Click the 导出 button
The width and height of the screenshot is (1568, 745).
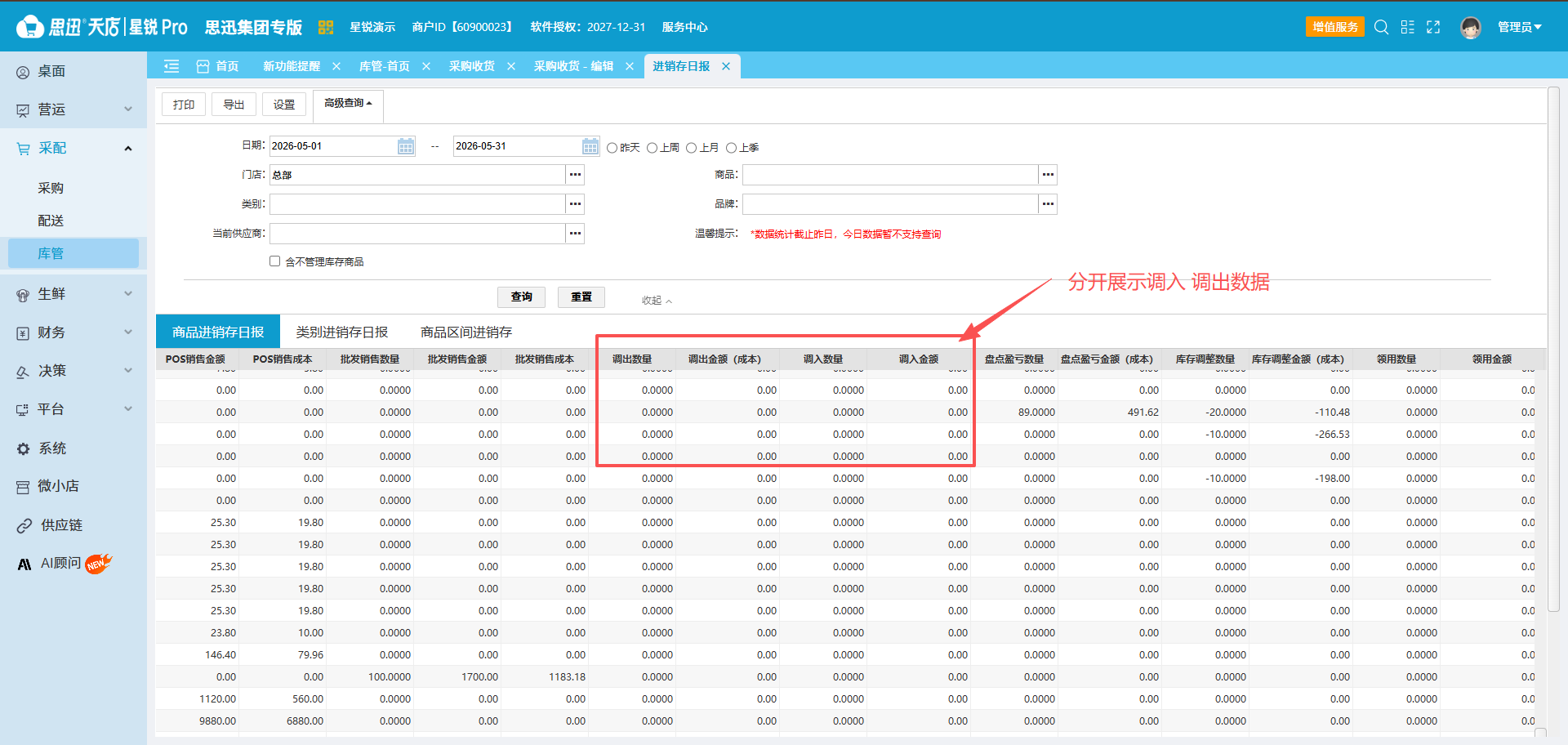[234, 105]
